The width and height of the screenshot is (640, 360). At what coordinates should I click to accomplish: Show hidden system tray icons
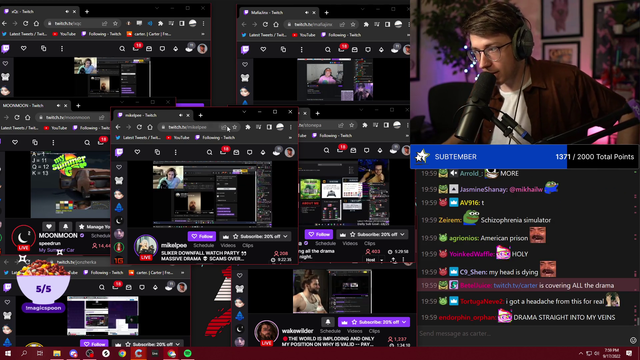(x=580, y=353)
